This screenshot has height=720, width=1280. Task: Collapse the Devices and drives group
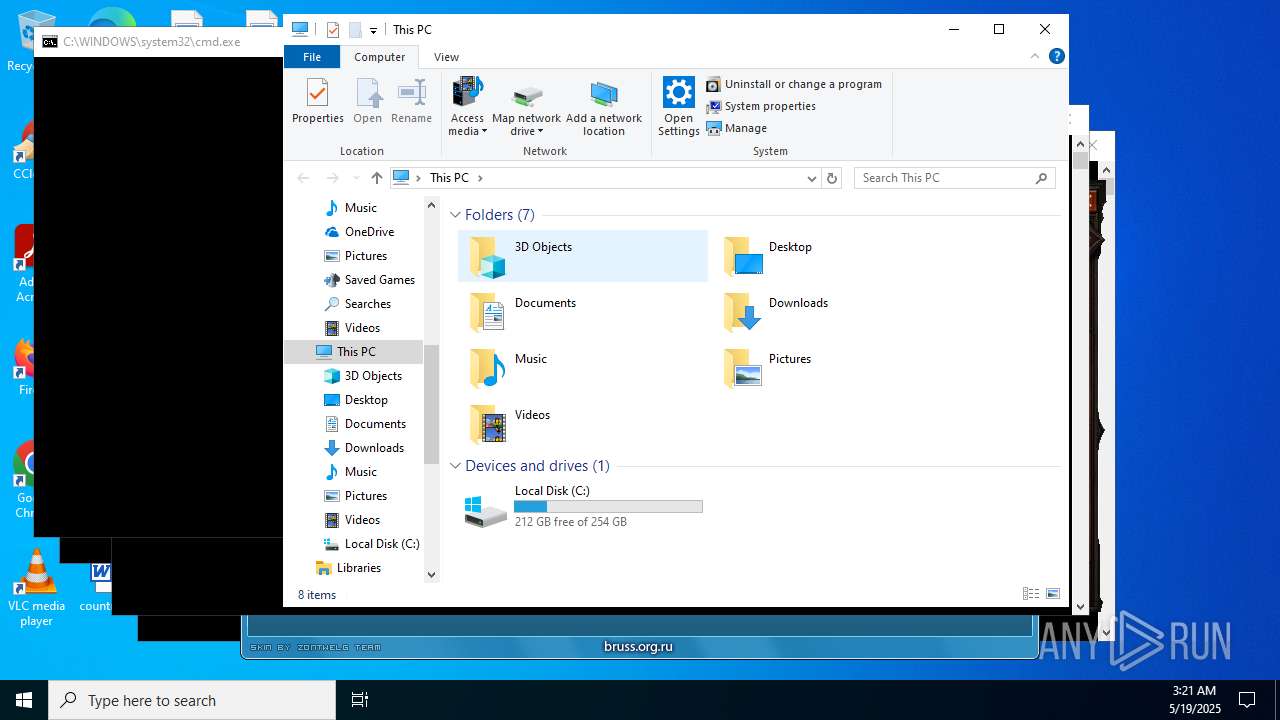(x=455, y=466)
